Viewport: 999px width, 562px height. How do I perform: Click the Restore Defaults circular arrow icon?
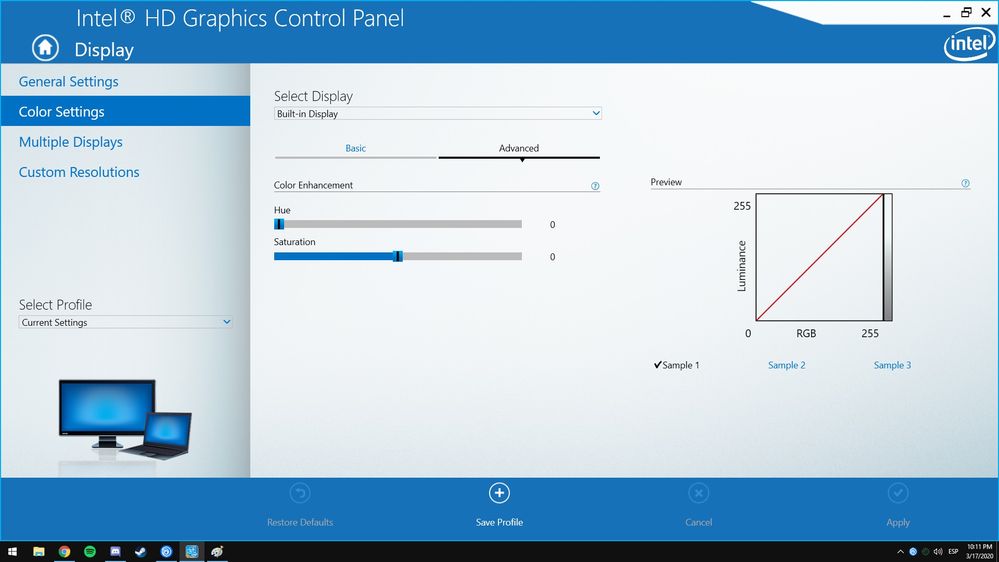tap(299, 493)
